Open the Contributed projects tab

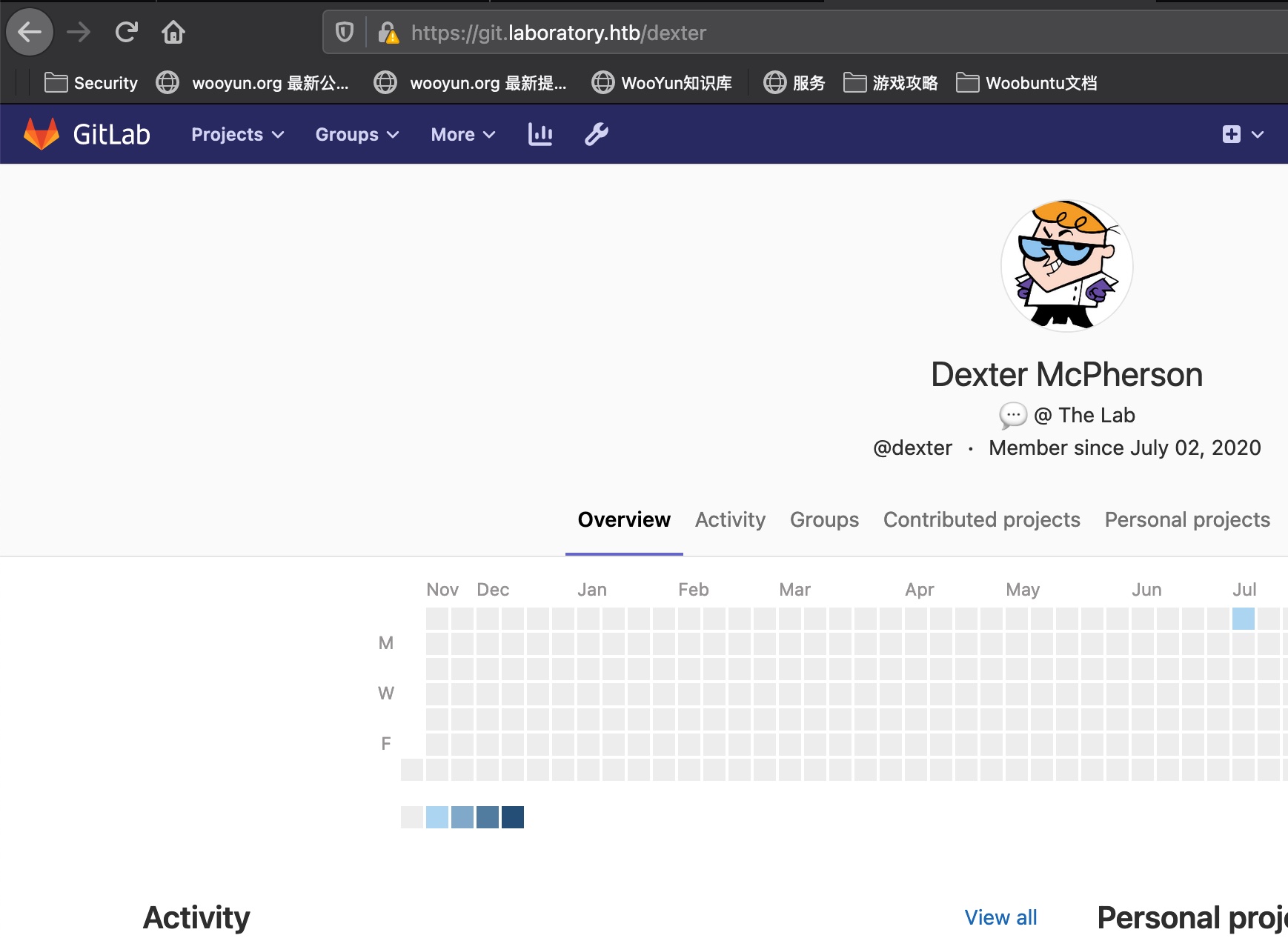[981, 519]
